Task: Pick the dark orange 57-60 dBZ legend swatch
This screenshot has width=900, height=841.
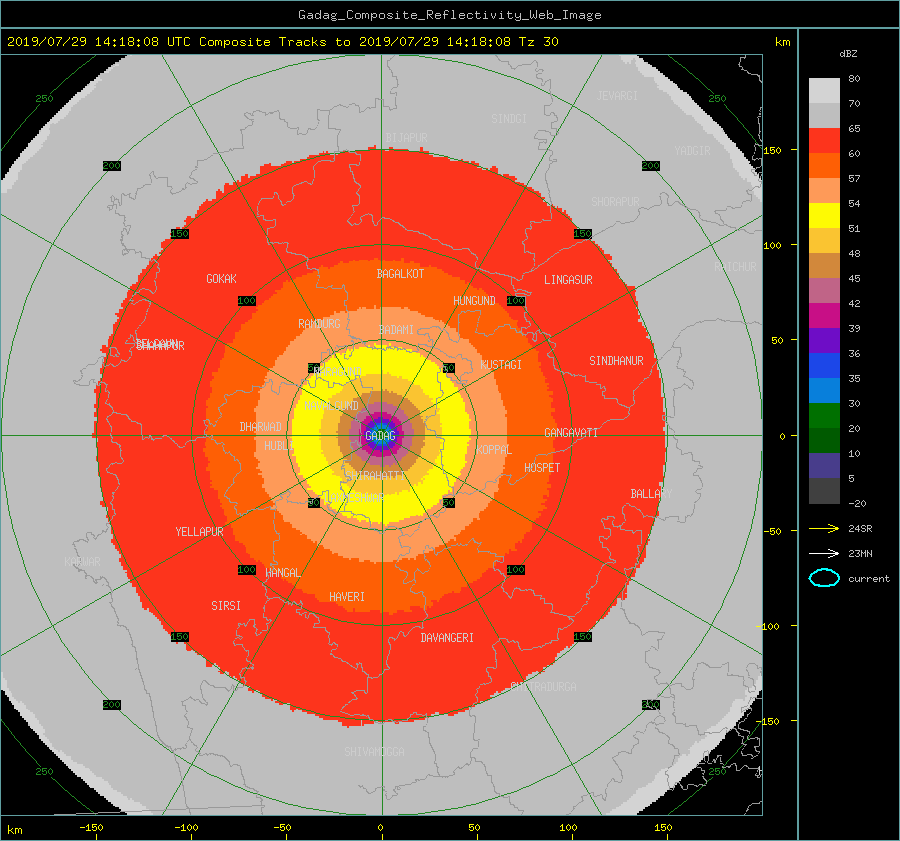Action: pos(824,165)
